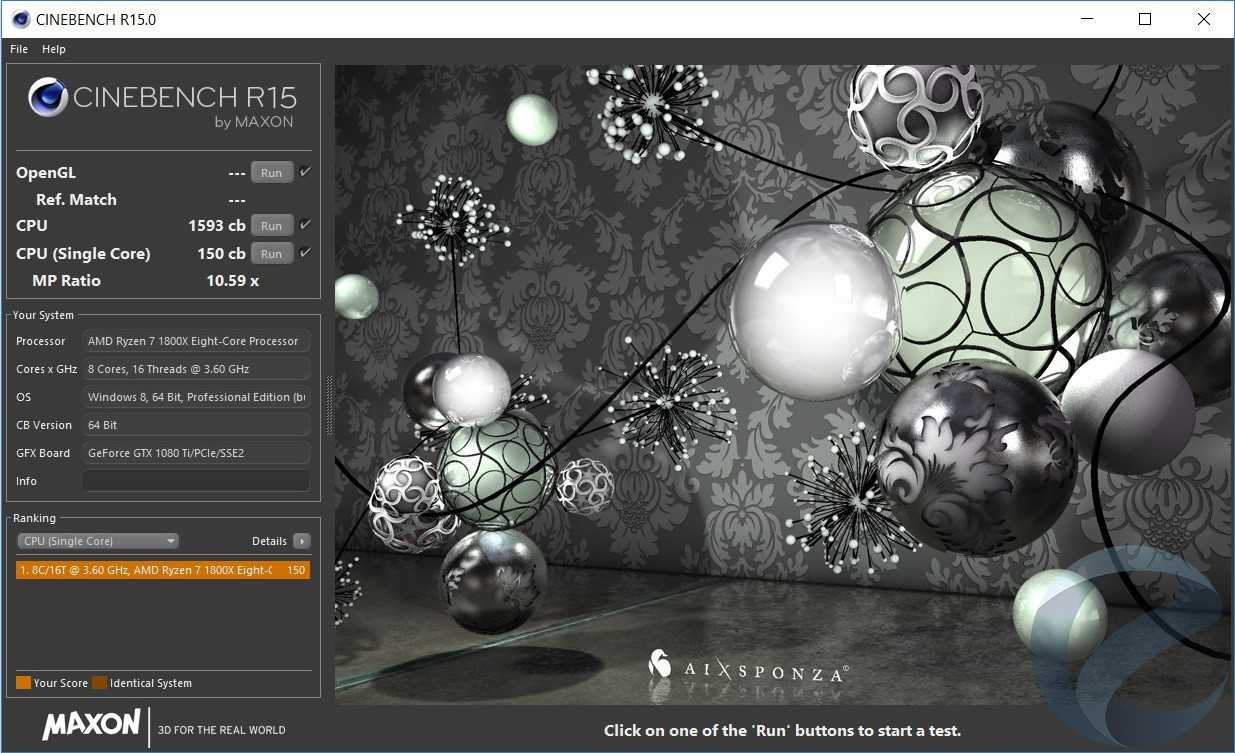The image size is (1235, 753).
Task: Minimize the Cinebench window
Action: click(1087, 19)
